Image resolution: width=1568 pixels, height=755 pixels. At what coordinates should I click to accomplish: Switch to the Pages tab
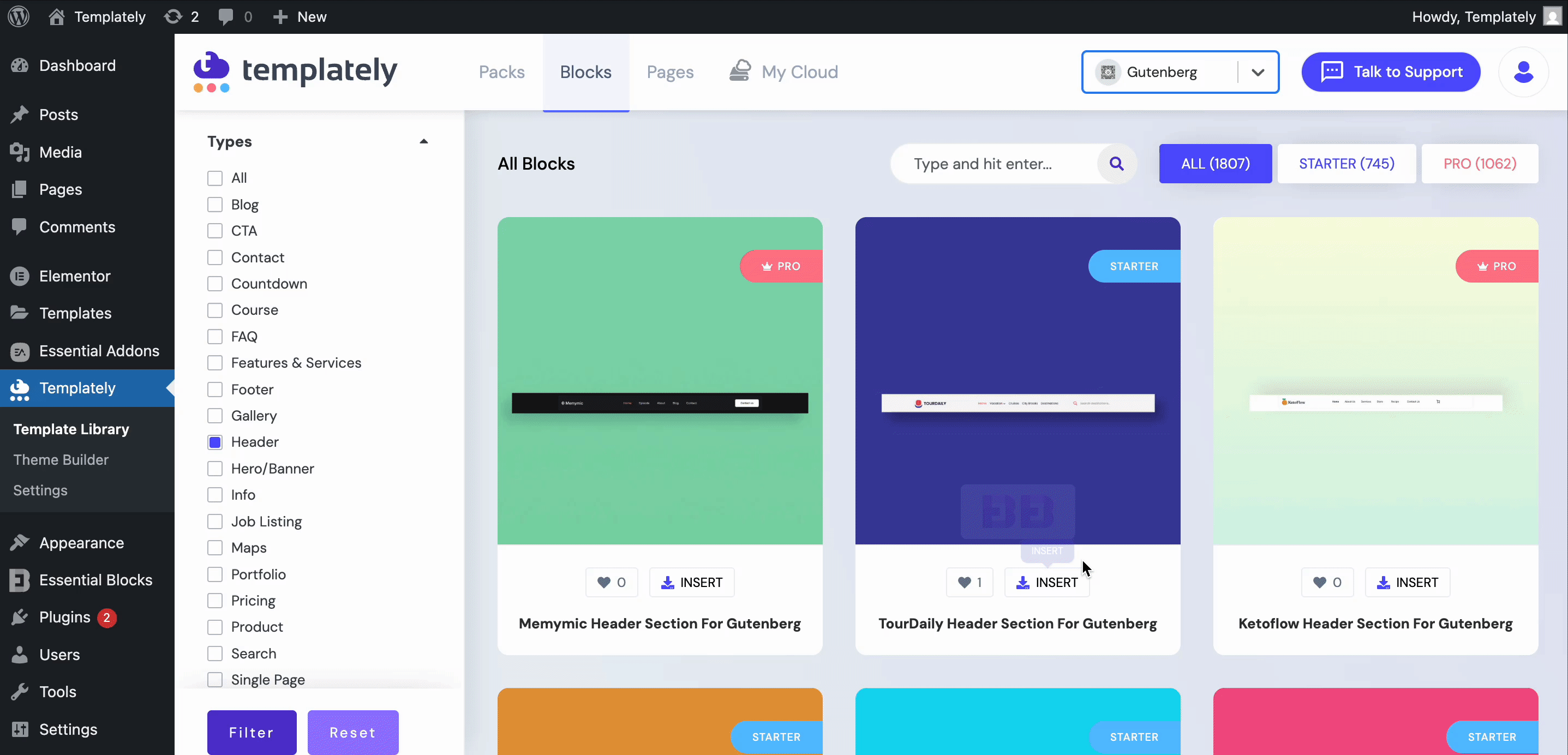click(669, 72)
